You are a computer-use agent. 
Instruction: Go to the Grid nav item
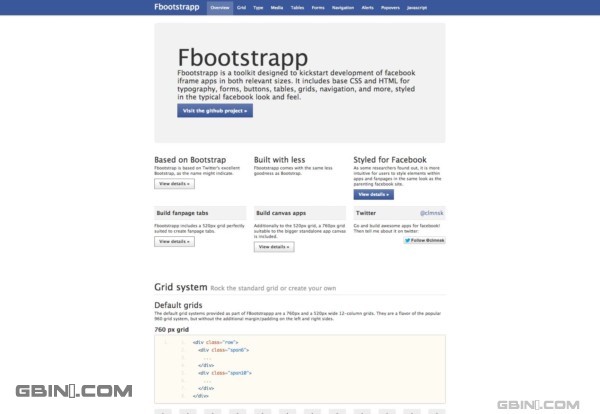click(x=241, y=7)
